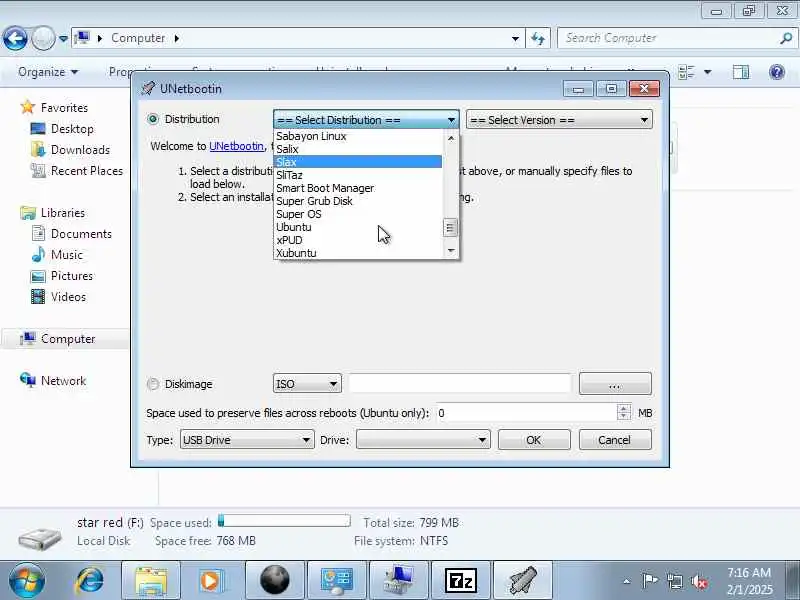Increase persistent space with up stepper
800x600 pixels.
(x=624, y=408)
